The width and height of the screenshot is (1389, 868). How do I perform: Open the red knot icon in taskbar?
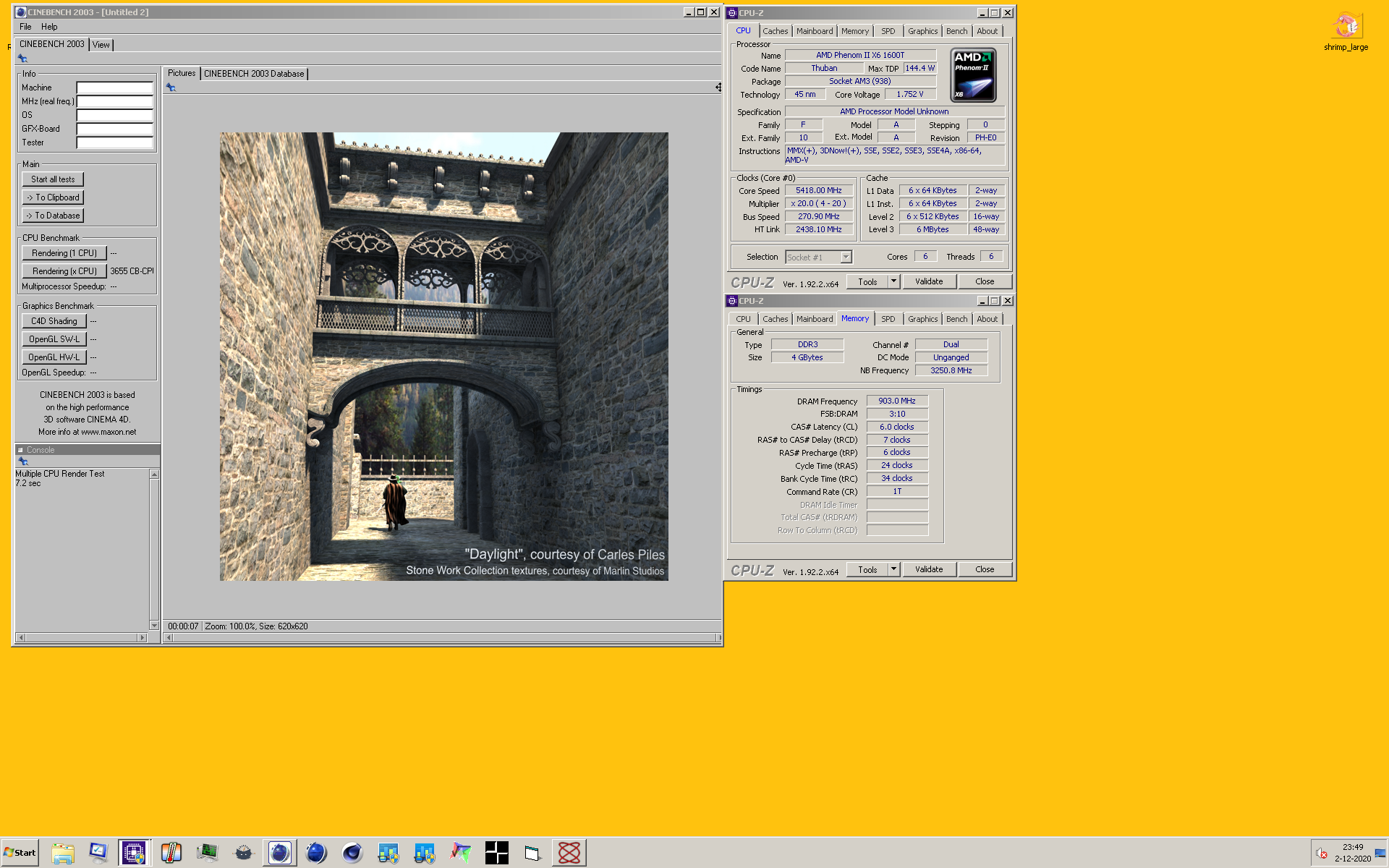click(569, 854)
